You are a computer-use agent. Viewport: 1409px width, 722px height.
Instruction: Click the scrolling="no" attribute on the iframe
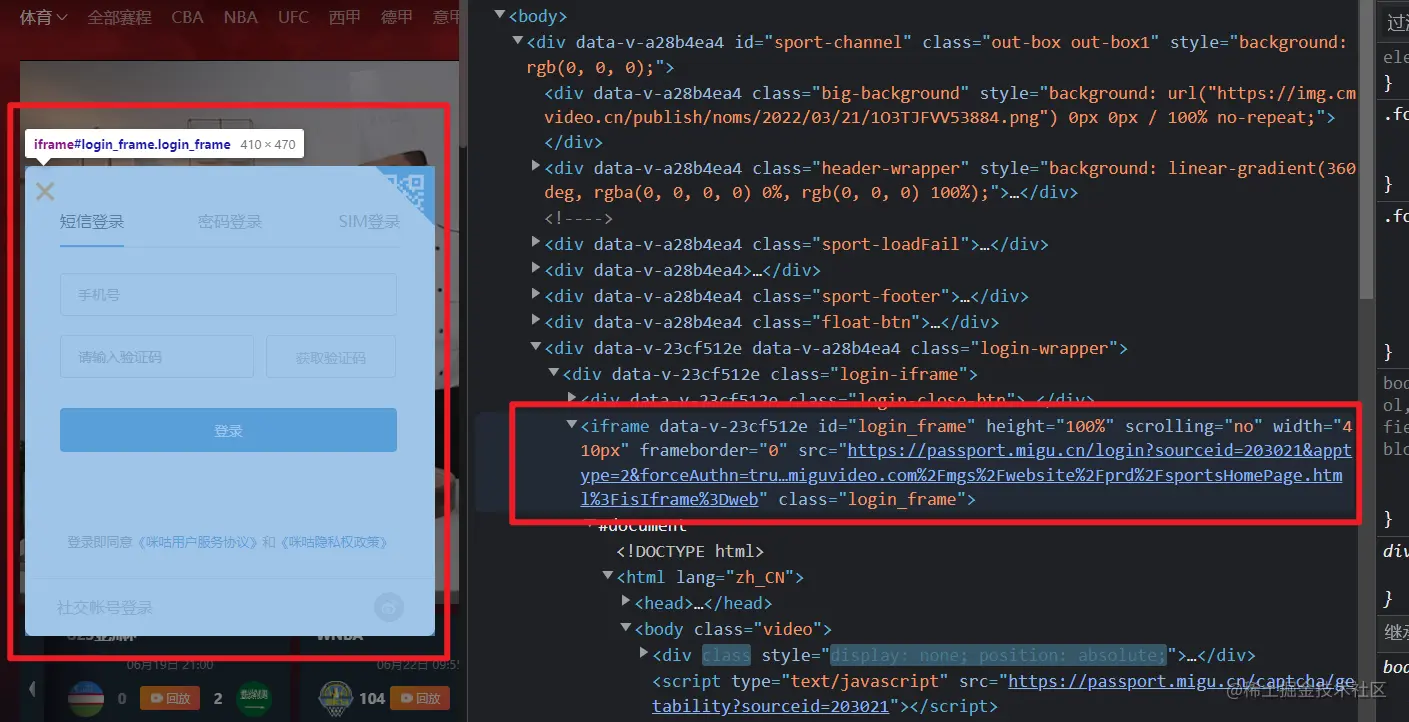coord(1194,425)
